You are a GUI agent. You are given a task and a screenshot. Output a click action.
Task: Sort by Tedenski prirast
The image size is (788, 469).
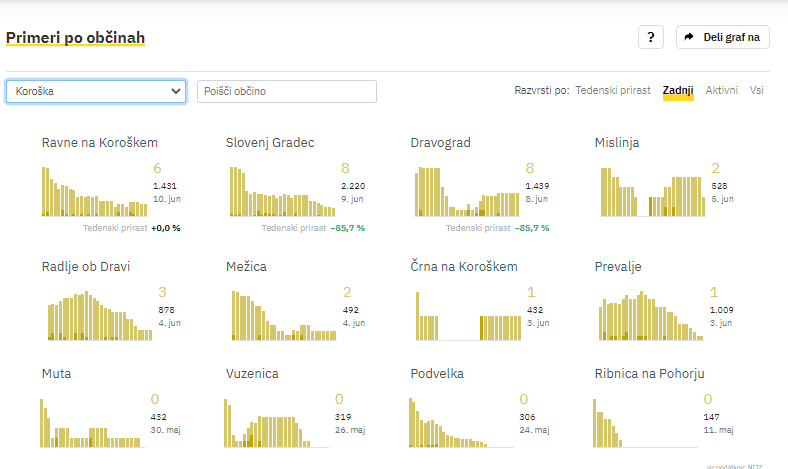[x=613, y=91]
